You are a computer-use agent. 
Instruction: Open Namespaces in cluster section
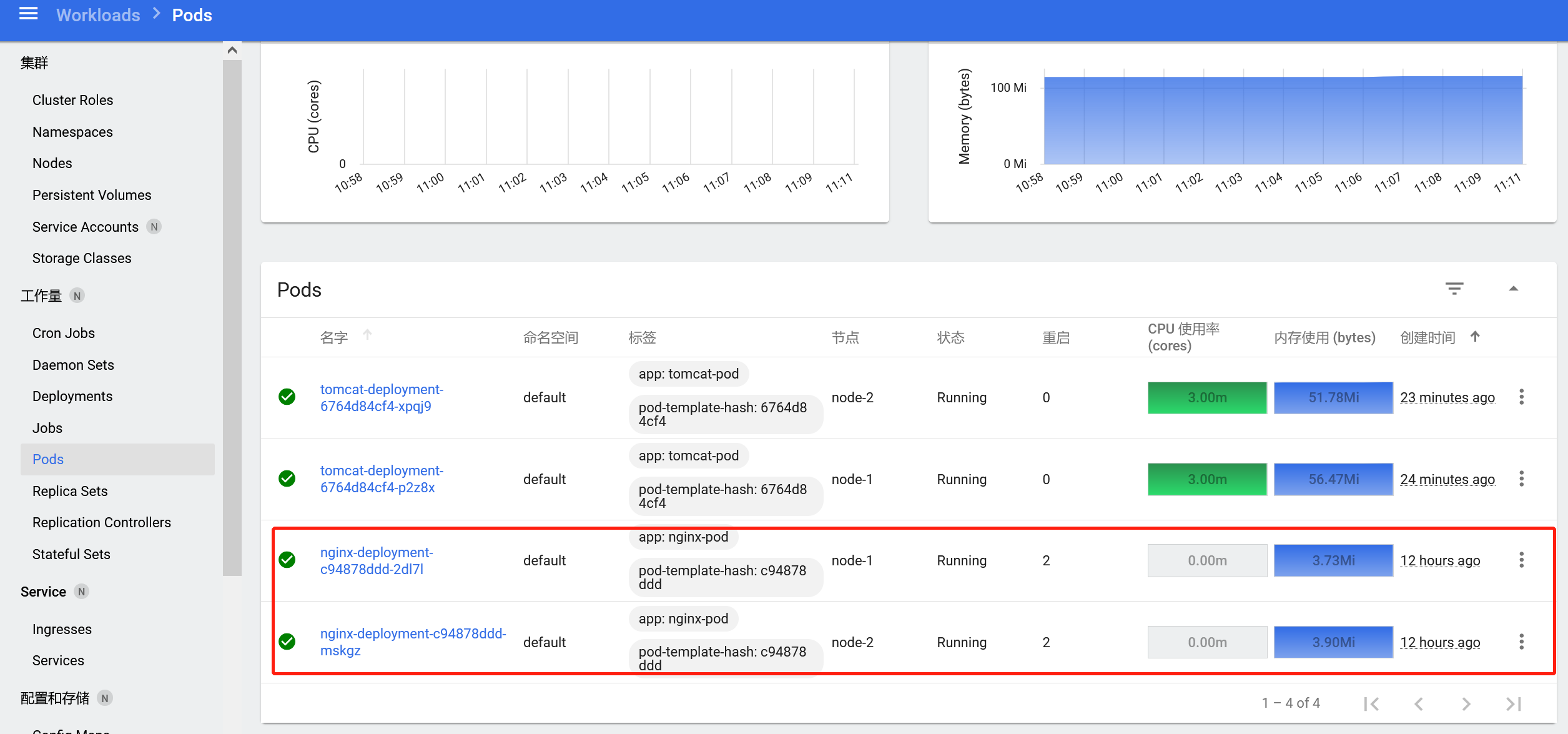(x=72, y=132)
